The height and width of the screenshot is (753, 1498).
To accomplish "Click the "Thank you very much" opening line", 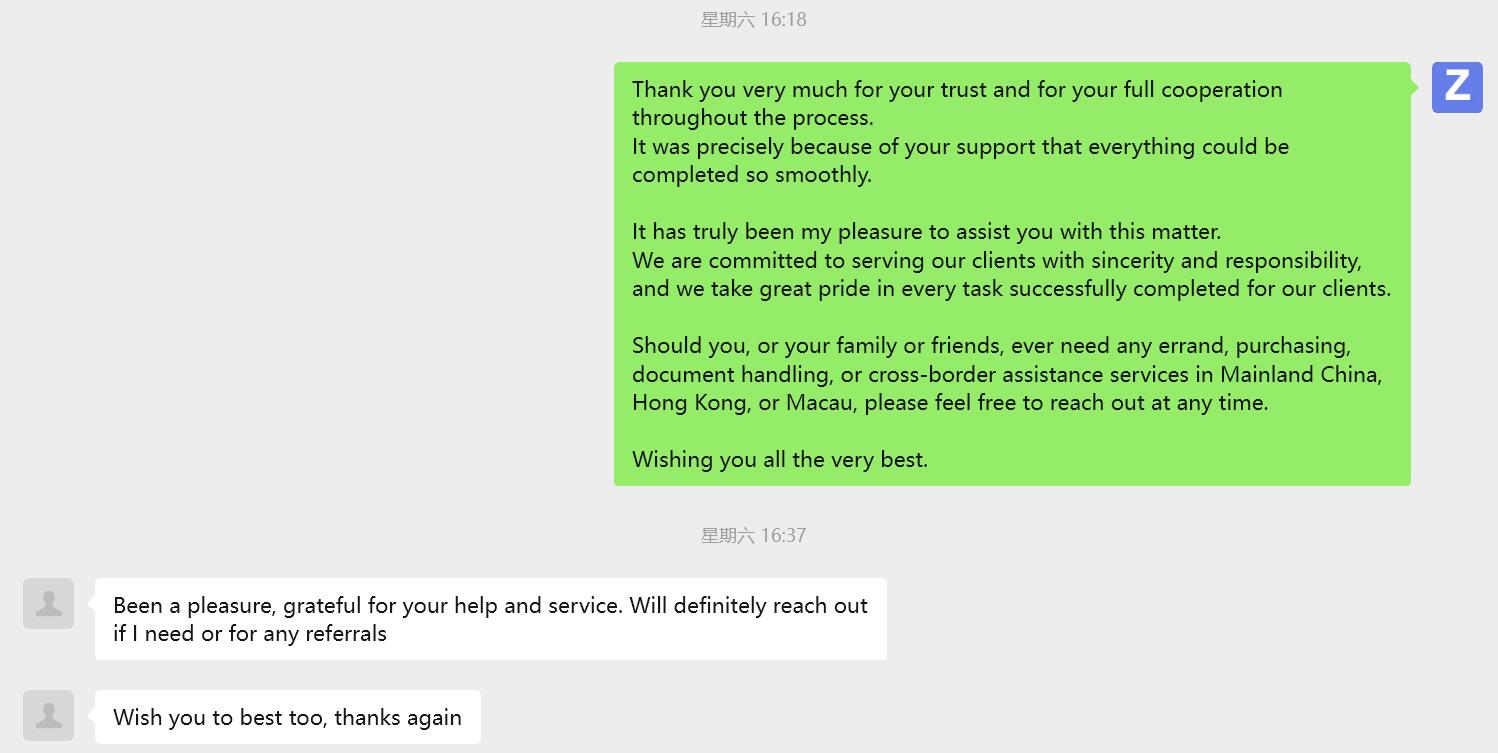I will pyautogui.click(x=956, y=89).
